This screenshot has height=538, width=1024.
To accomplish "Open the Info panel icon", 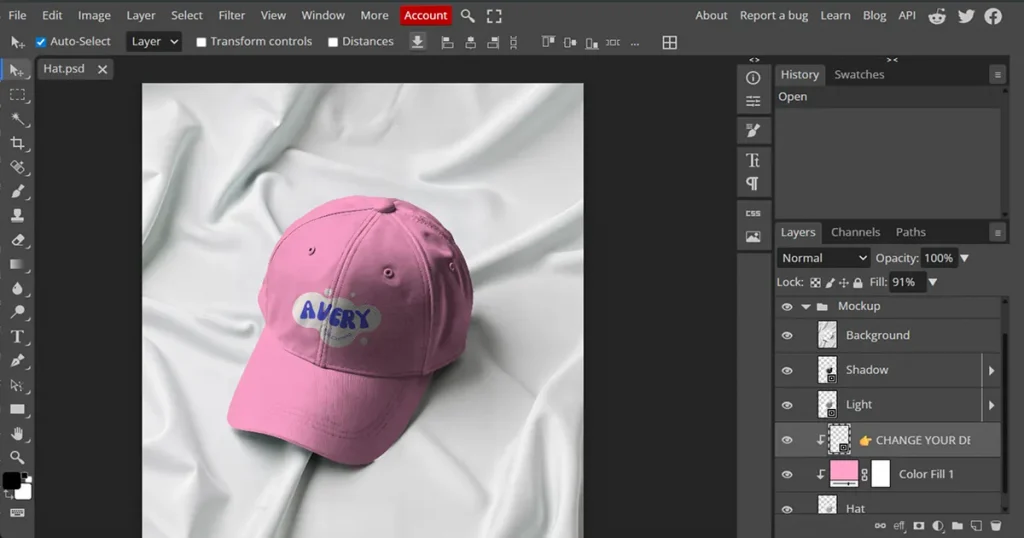I will click(753, 78).
